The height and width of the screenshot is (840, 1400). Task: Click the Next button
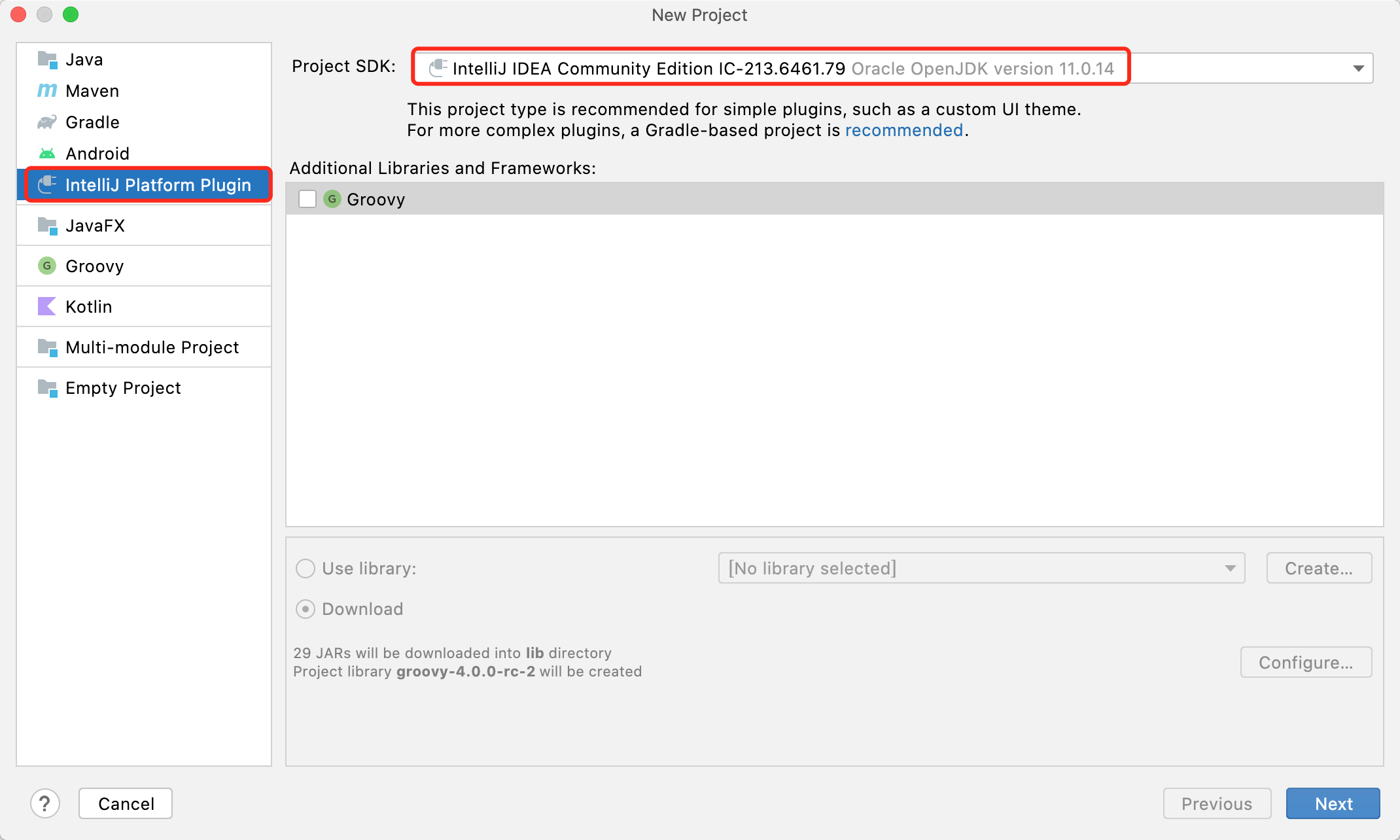pos(1333,803)
